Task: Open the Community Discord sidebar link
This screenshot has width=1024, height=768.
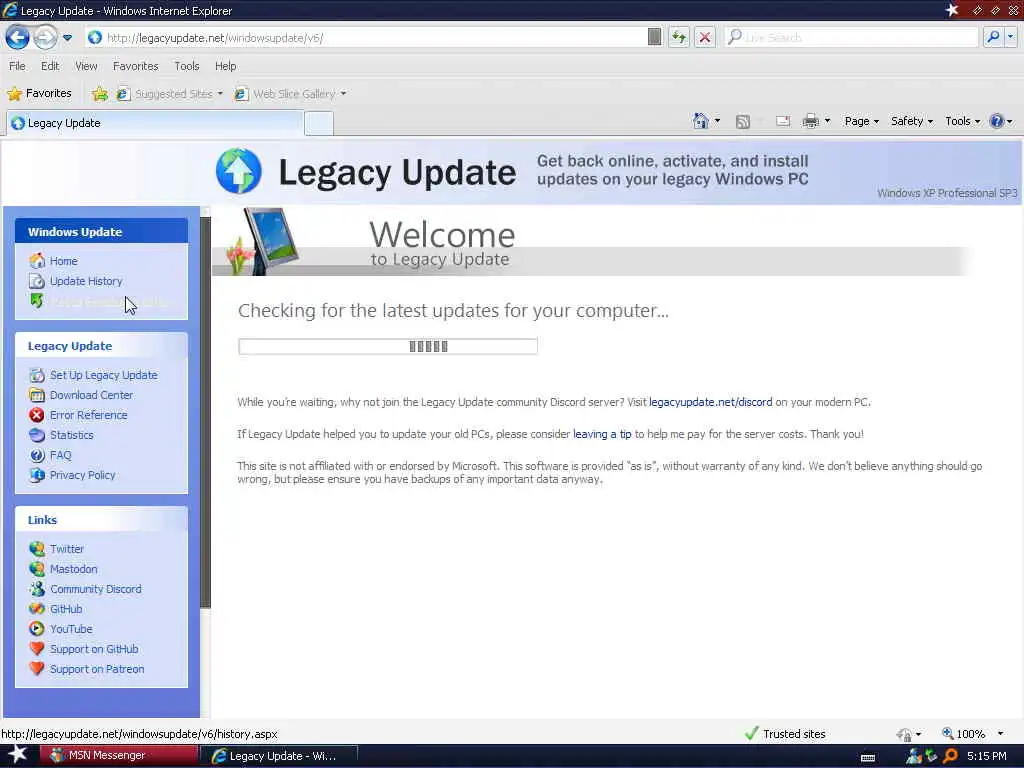Action: pos(95,589)
